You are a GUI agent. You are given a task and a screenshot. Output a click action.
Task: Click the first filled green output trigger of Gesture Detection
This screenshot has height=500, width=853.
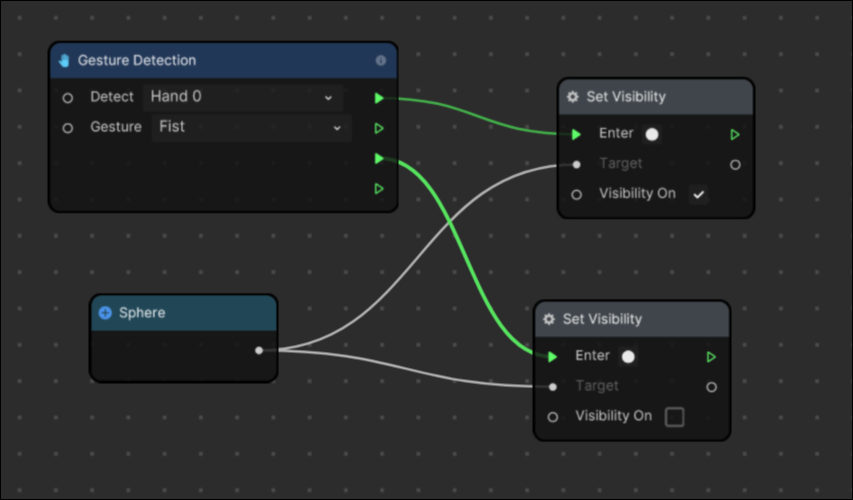pos(379,98)
